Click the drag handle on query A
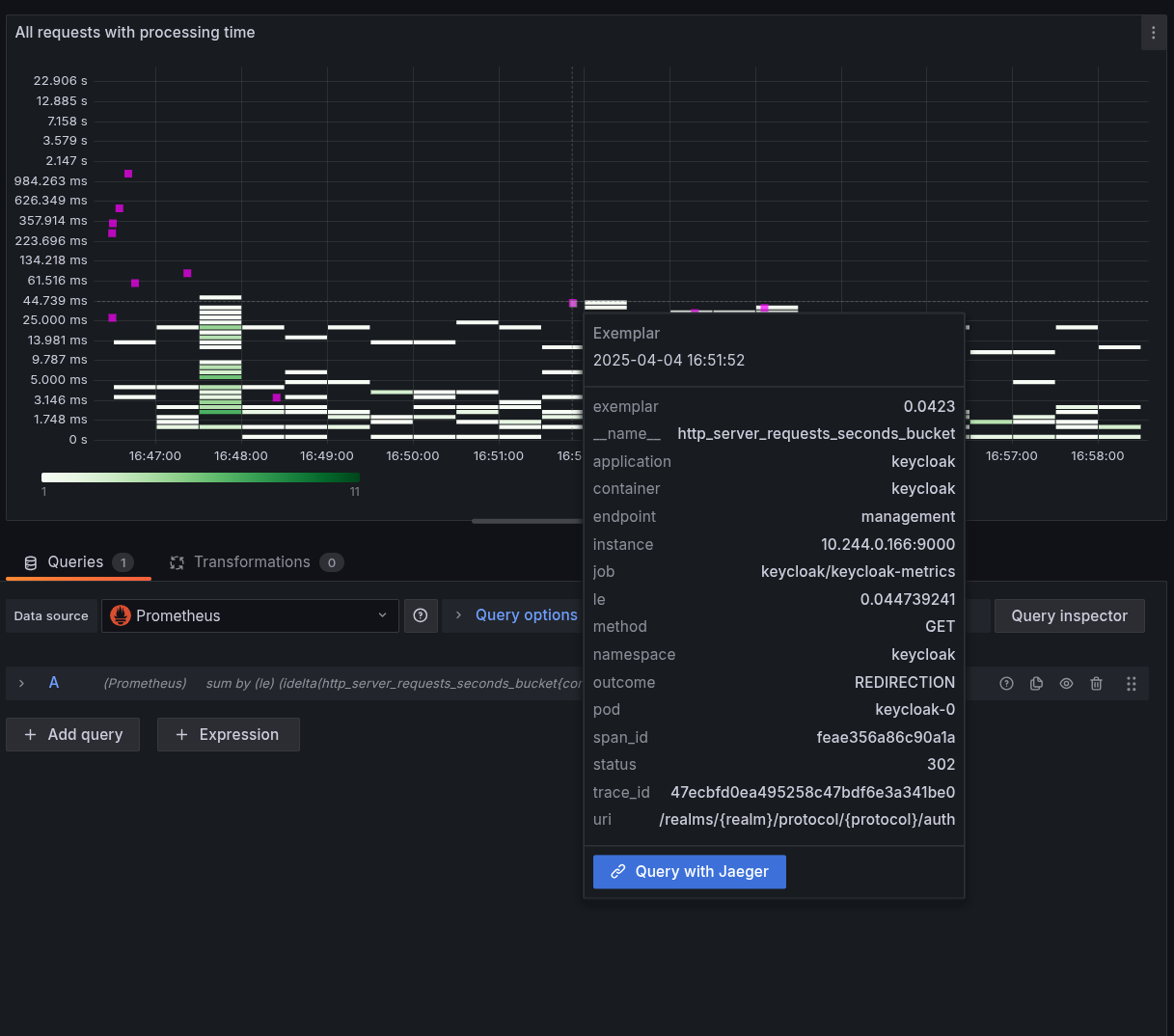Image resolution: width=1174 pixels, height=1036 pixels. pyautogui.click(x=1131, y=684)
